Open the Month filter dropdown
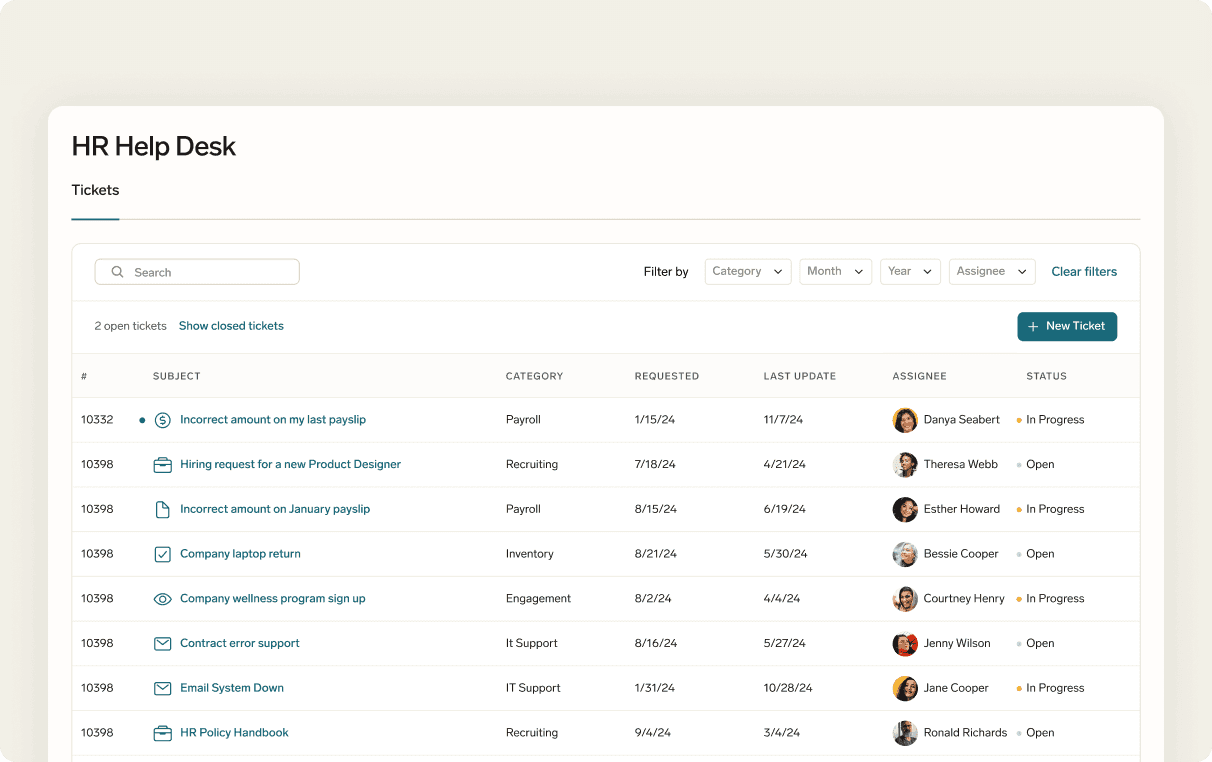Screen dimensions: 1212x762 [x=836, y=272]
